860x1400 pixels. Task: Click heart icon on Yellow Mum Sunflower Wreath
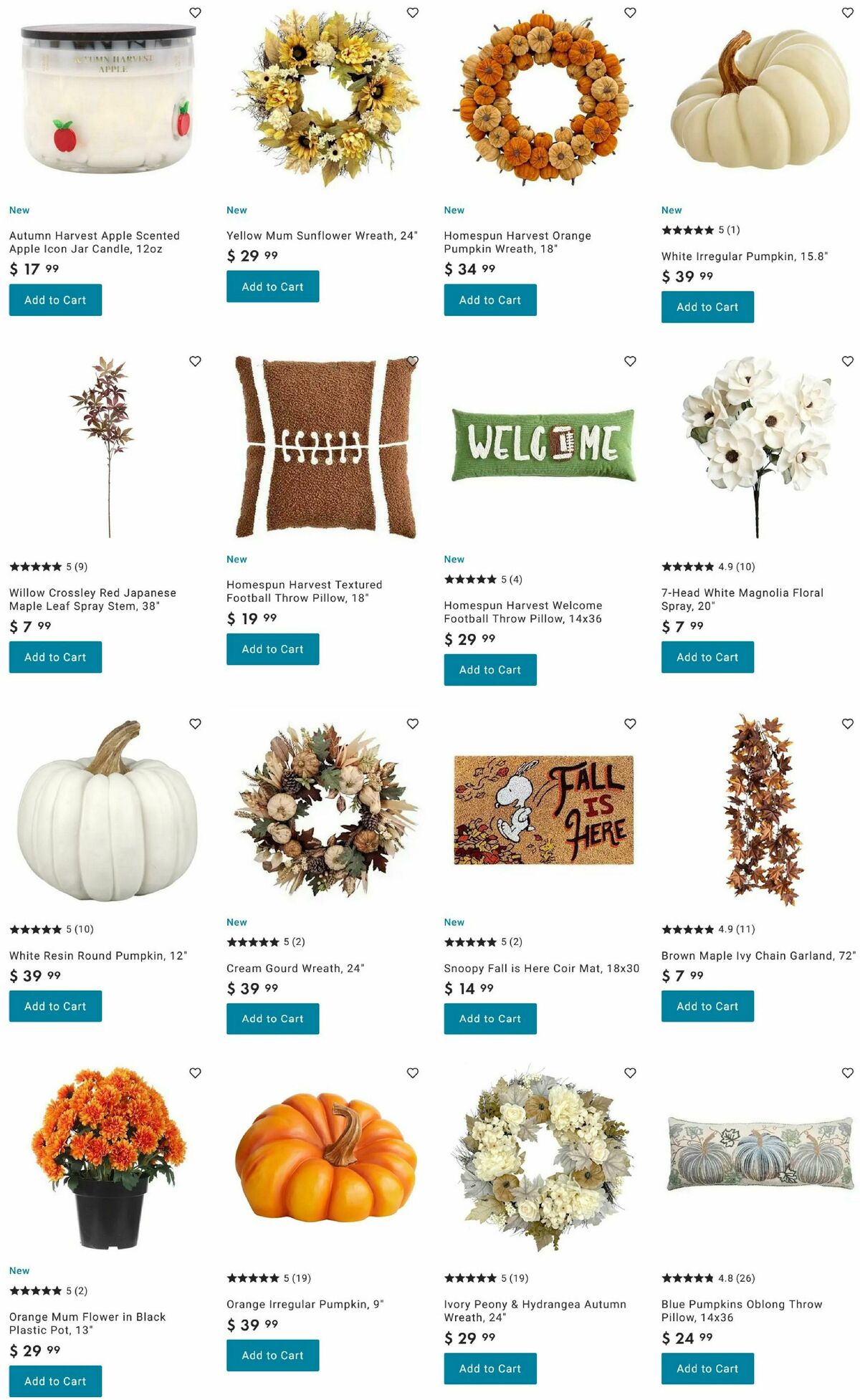point(413,13)
